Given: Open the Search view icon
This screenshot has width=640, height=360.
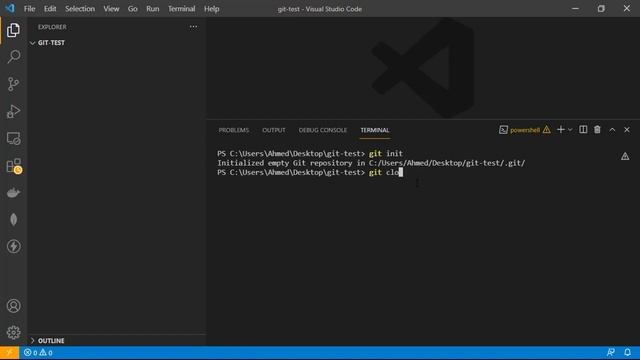Looking at the screenshot, I should tap(13, 57).
